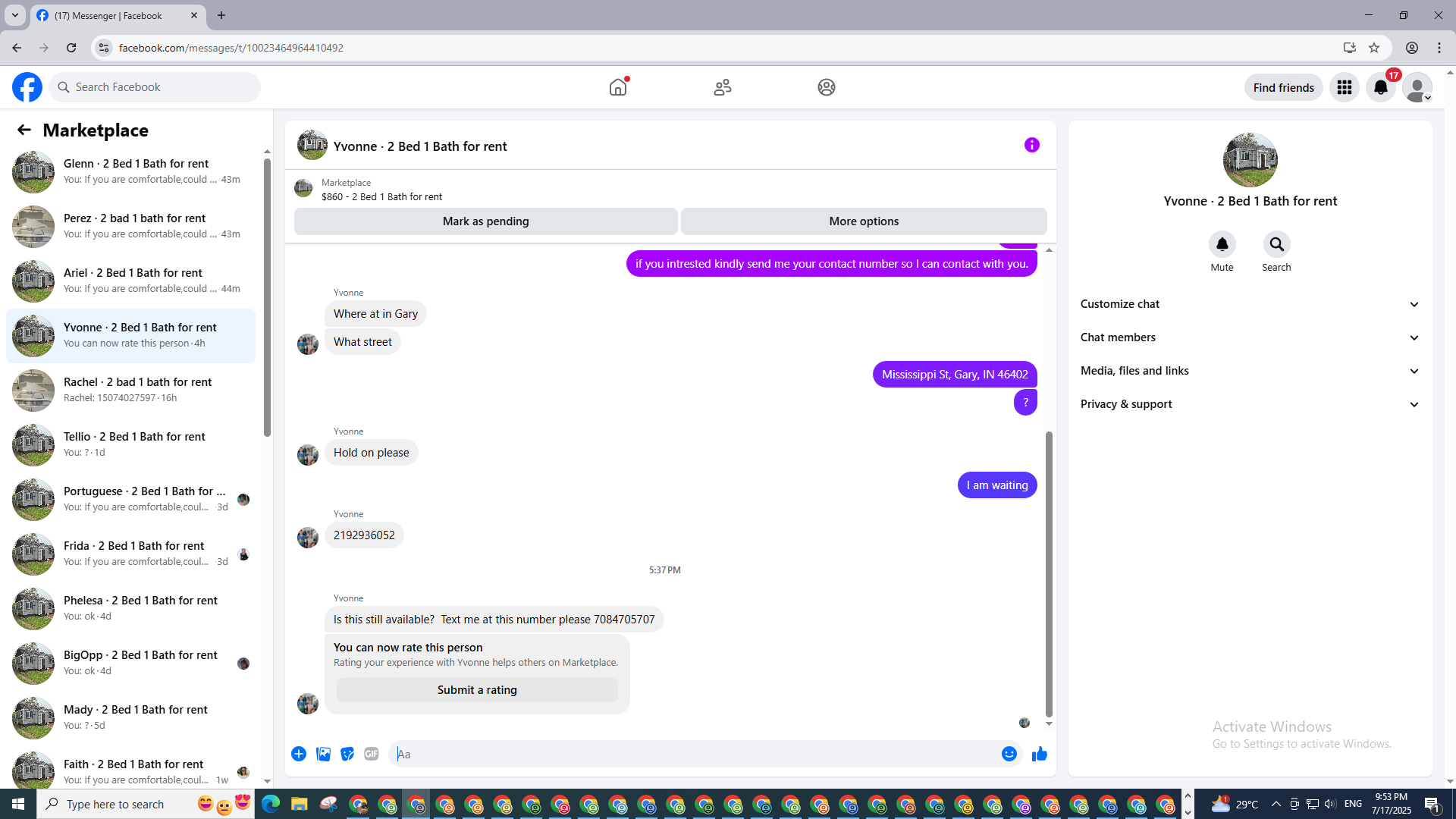Open File Explorer from taskbar
This screenshot has width=1456, height=819.
299,804
